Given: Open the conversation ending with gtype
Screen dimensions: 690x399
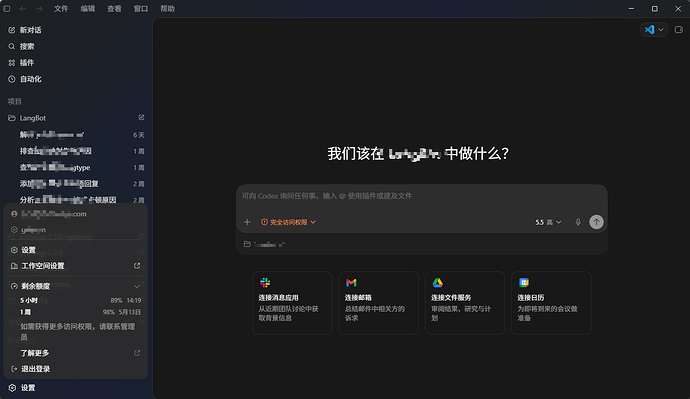Looking at the screenshot, I should coord(76,167).
